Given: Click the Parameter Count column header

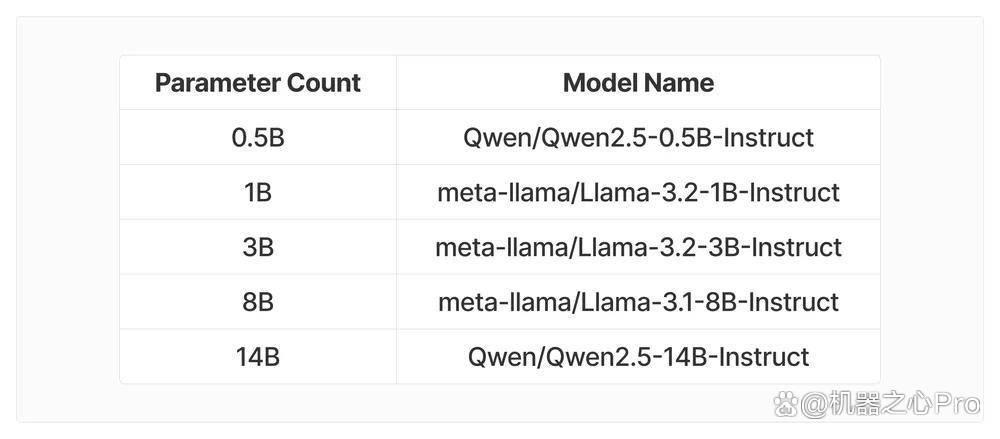Looking at the screenshot, I should coord(258,82).
